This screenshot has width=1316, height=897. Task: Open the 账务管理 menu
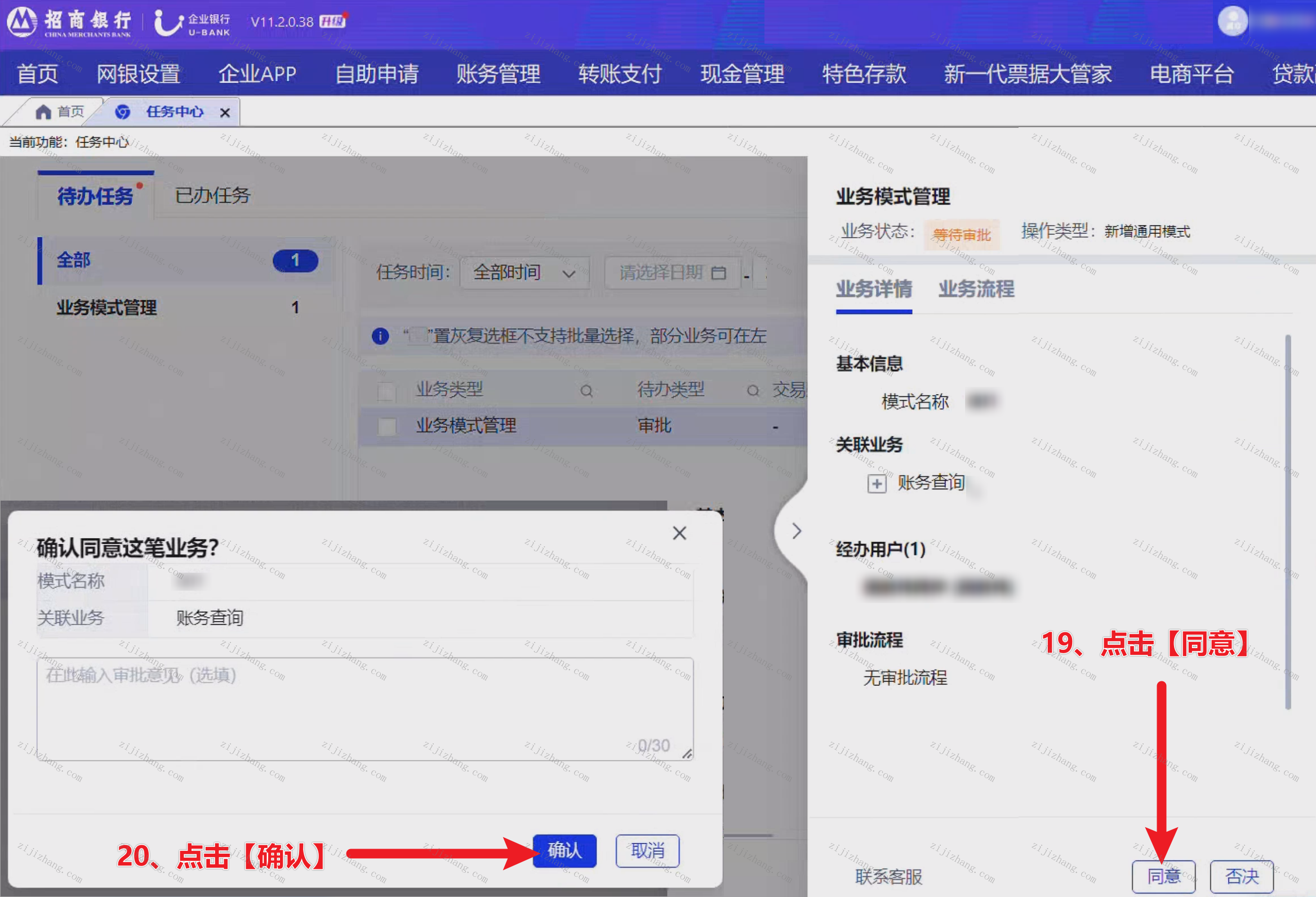point(499,74)
